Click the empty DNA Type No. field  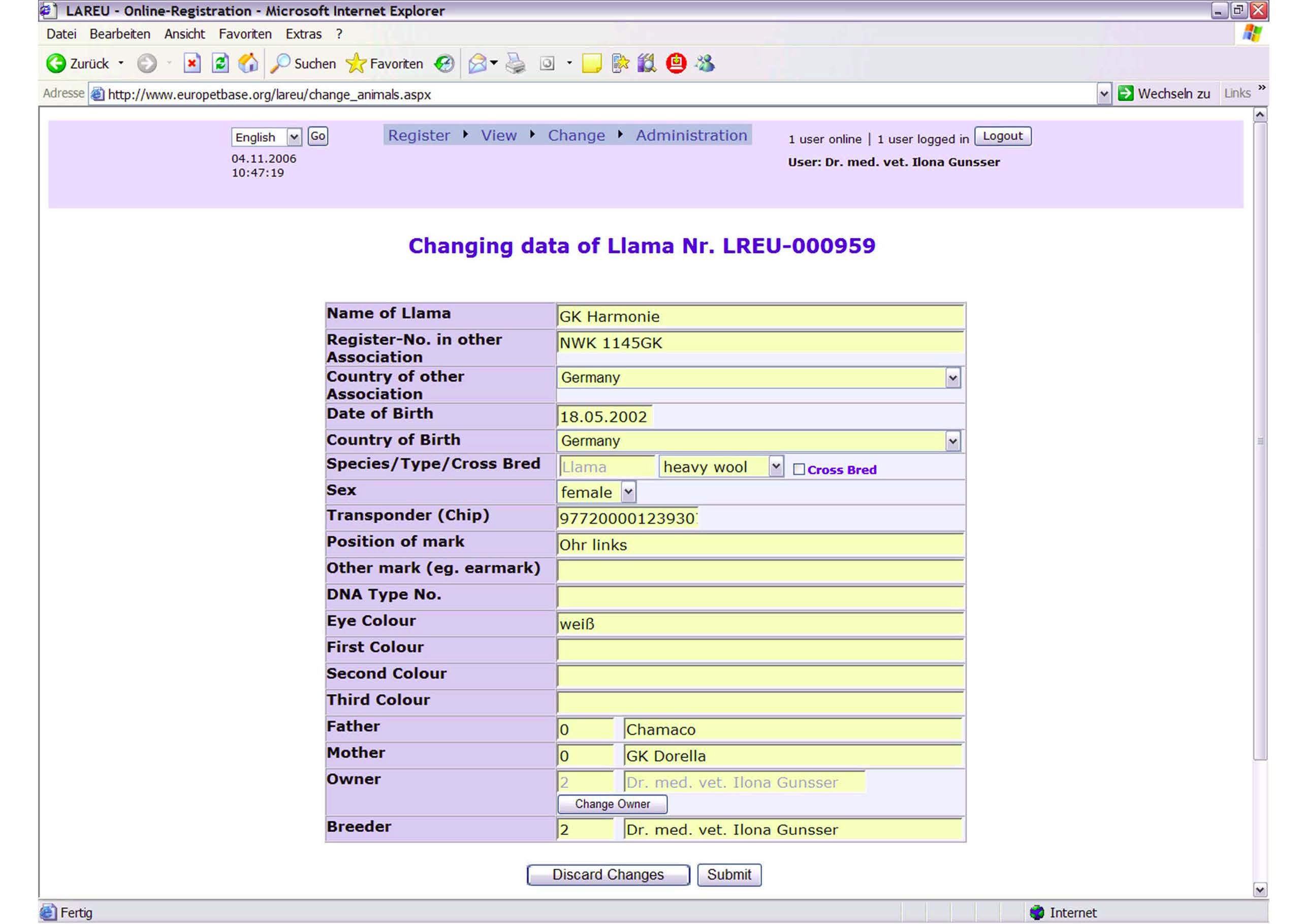[760, 597]
